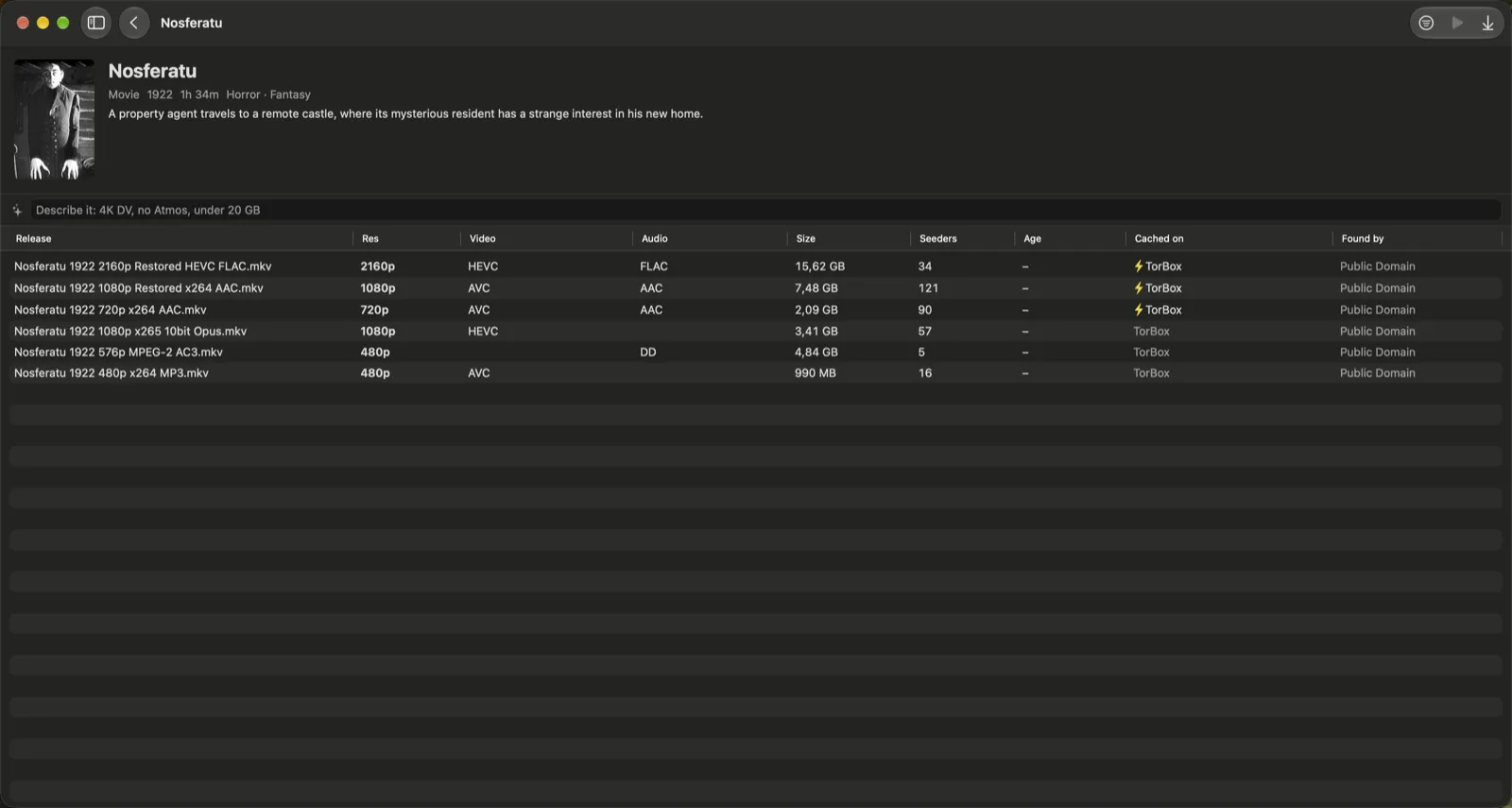Focus the 'Describe it' filter input field
The width and height of the screenshot is (1512, 808).
coord(765,210)
